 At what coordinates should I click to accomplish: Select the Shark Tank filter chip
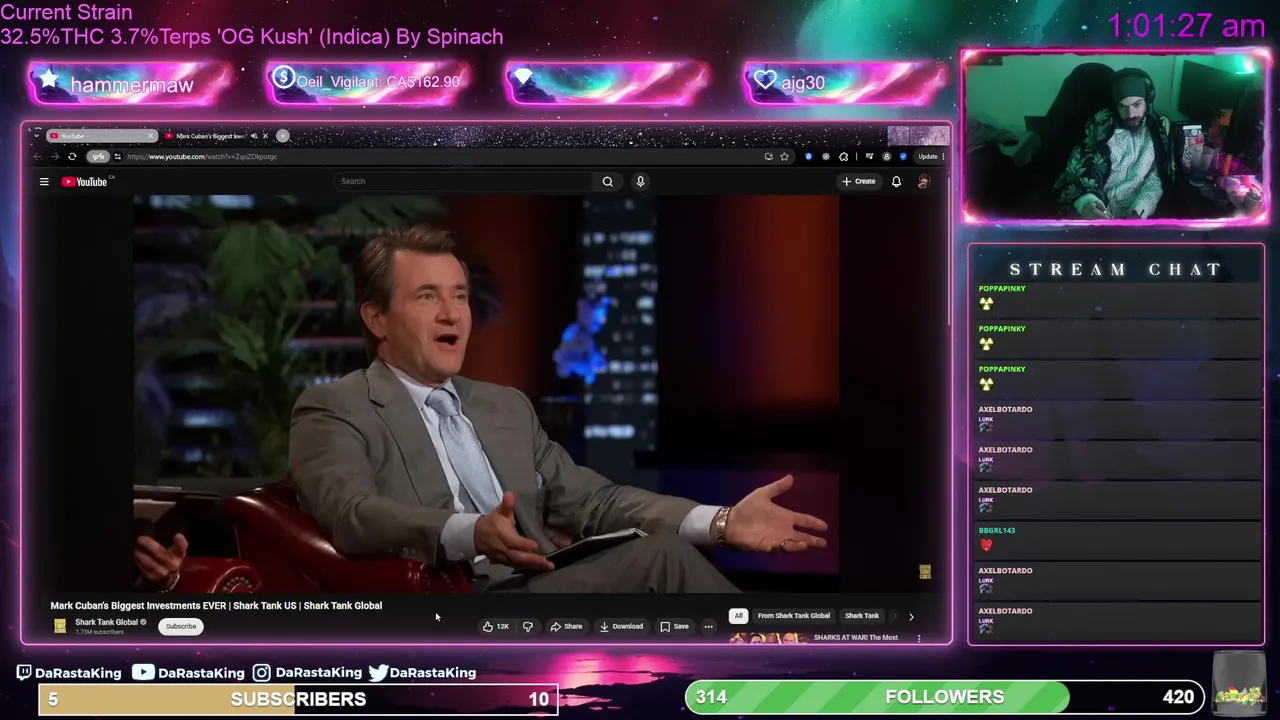pos(862,616)
